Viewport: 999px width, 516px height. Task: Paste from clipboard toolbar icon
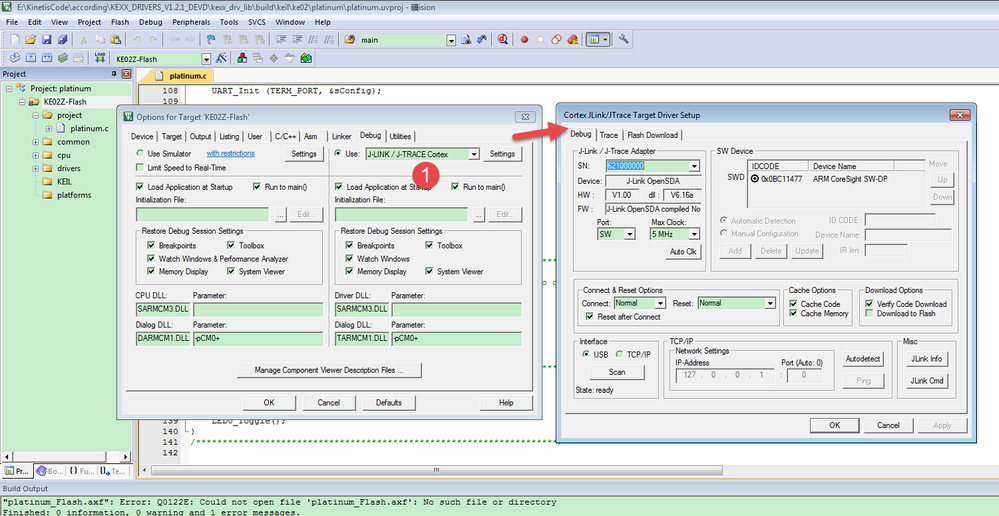point(115,39)
